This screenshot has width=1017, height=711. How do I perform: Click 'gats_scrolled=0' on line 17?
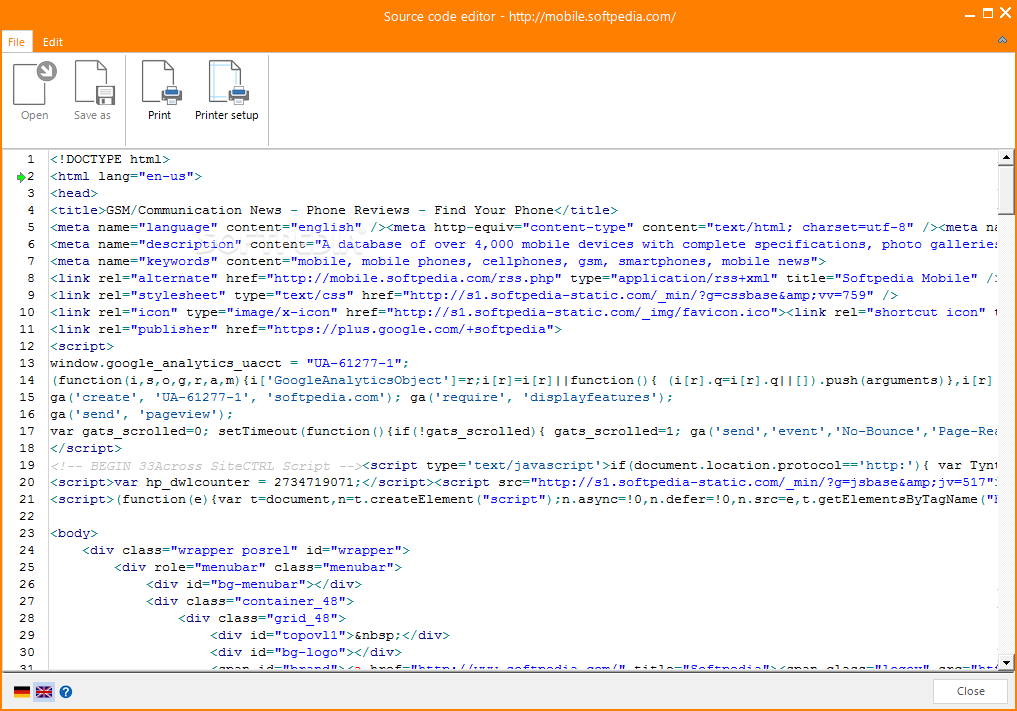pos(141,431)
